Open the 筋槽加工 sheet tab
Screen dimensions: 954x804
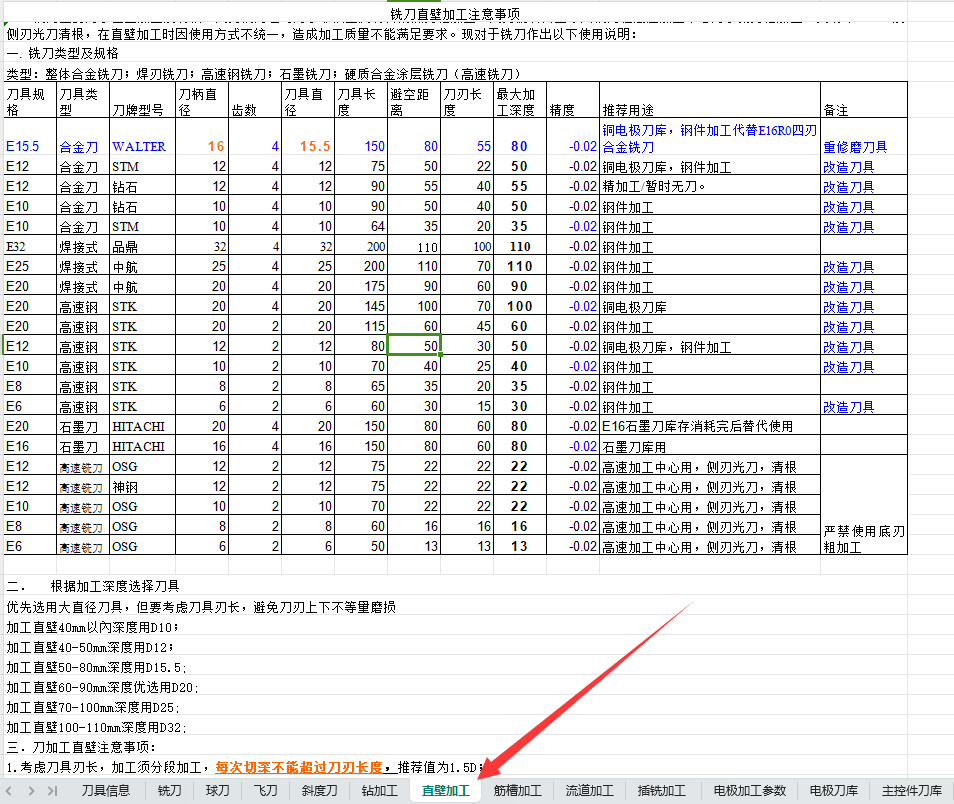tap(518, 791)
